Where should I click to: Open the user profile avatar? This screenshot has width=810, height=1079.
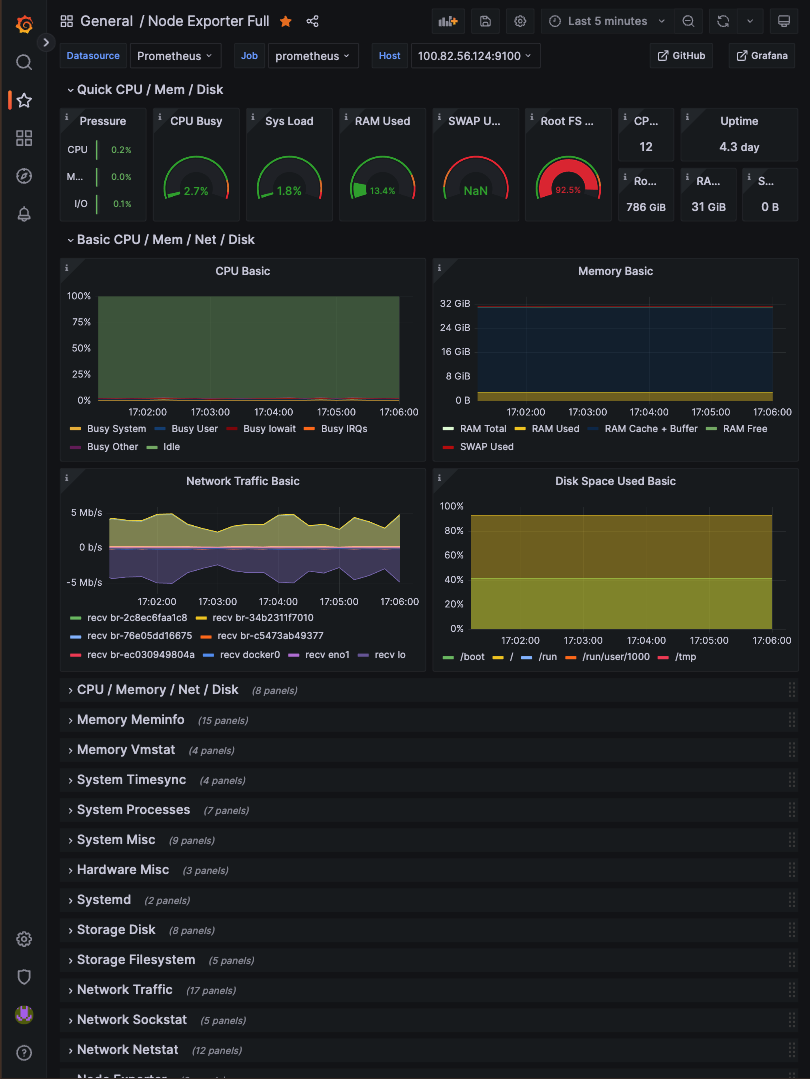click(24, 1014)
